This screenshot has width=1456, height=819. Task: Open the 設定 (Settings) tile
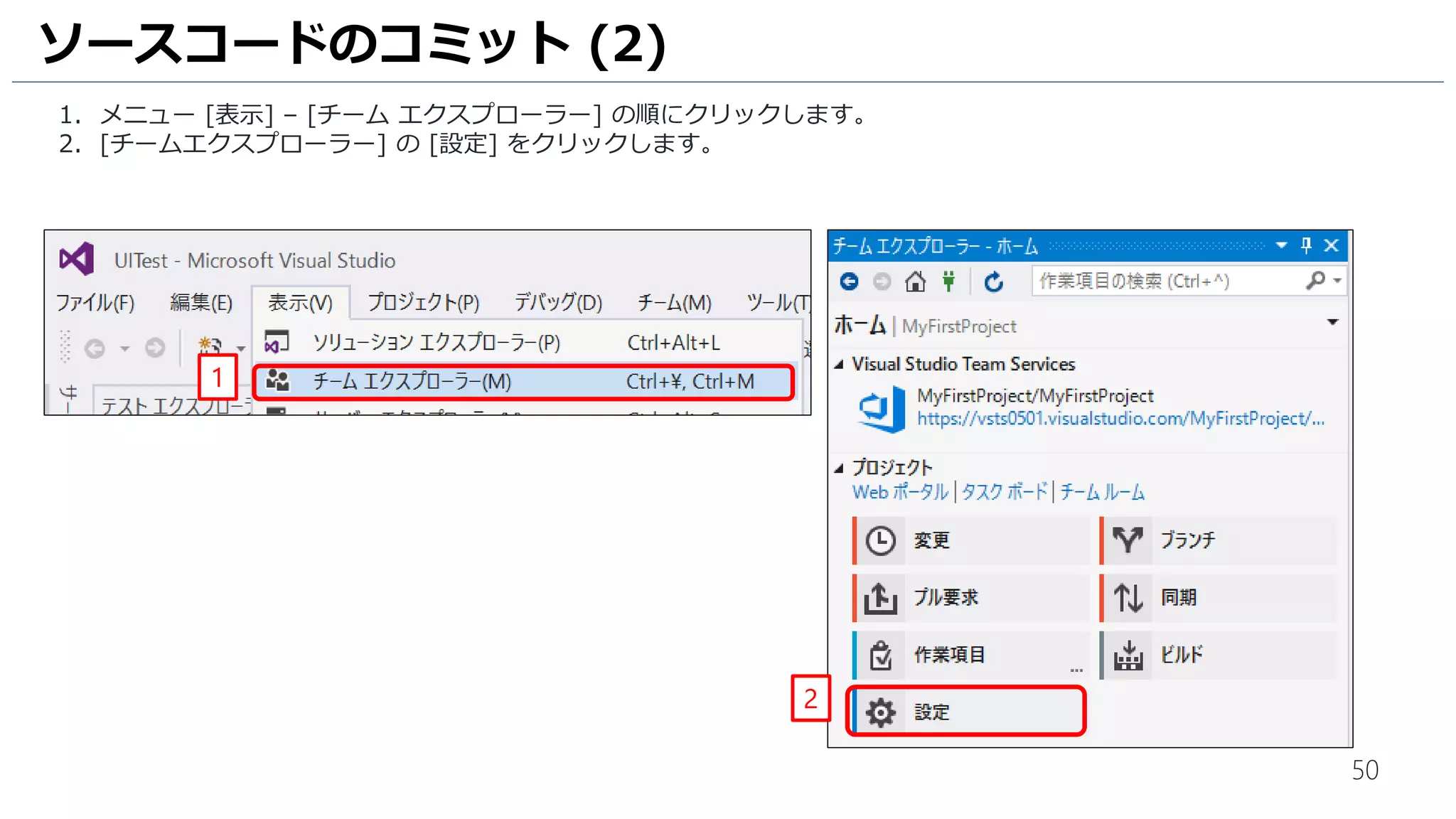pos(967,712)
